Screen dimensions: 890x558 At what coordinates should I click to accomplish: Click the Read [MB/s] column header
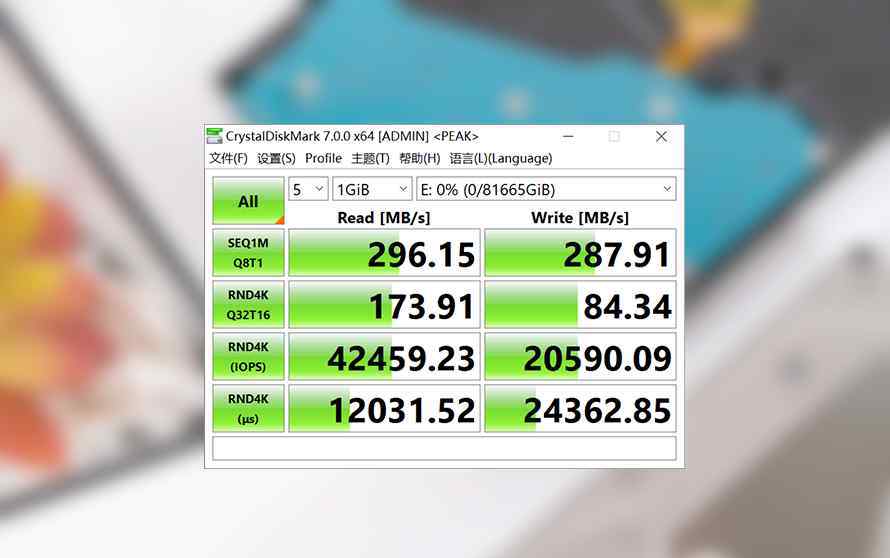[384, 217]
